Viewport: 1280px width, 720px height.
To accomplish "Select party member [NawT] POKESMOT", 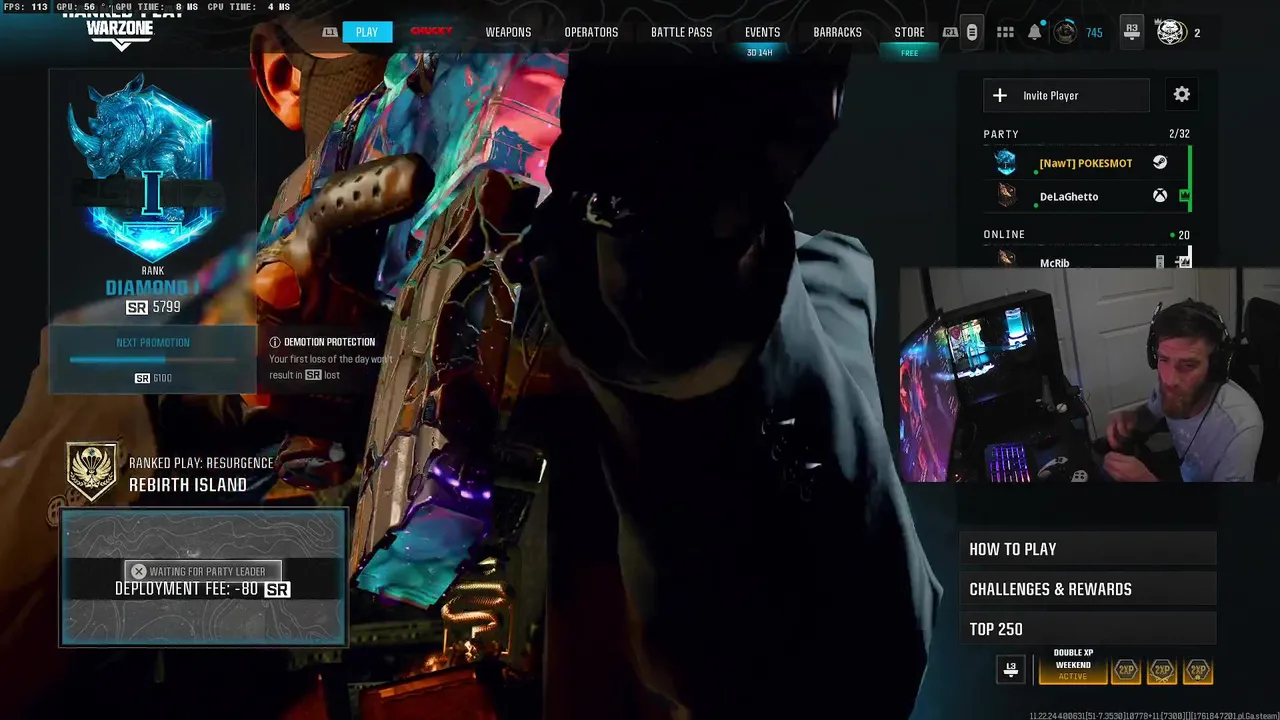I will 1086,163.
